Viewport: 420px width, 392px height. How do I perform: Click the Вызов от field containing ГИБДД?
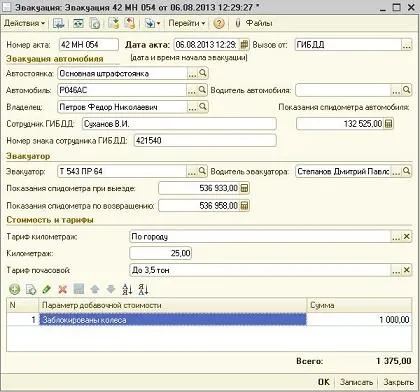click(x=348, y=45)
